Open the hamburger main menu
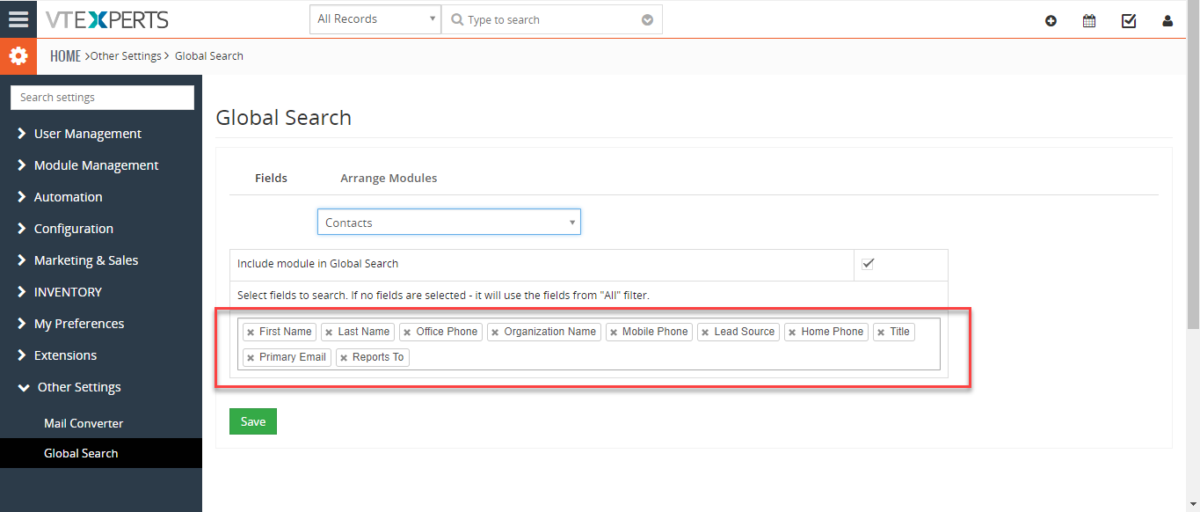 18,19
